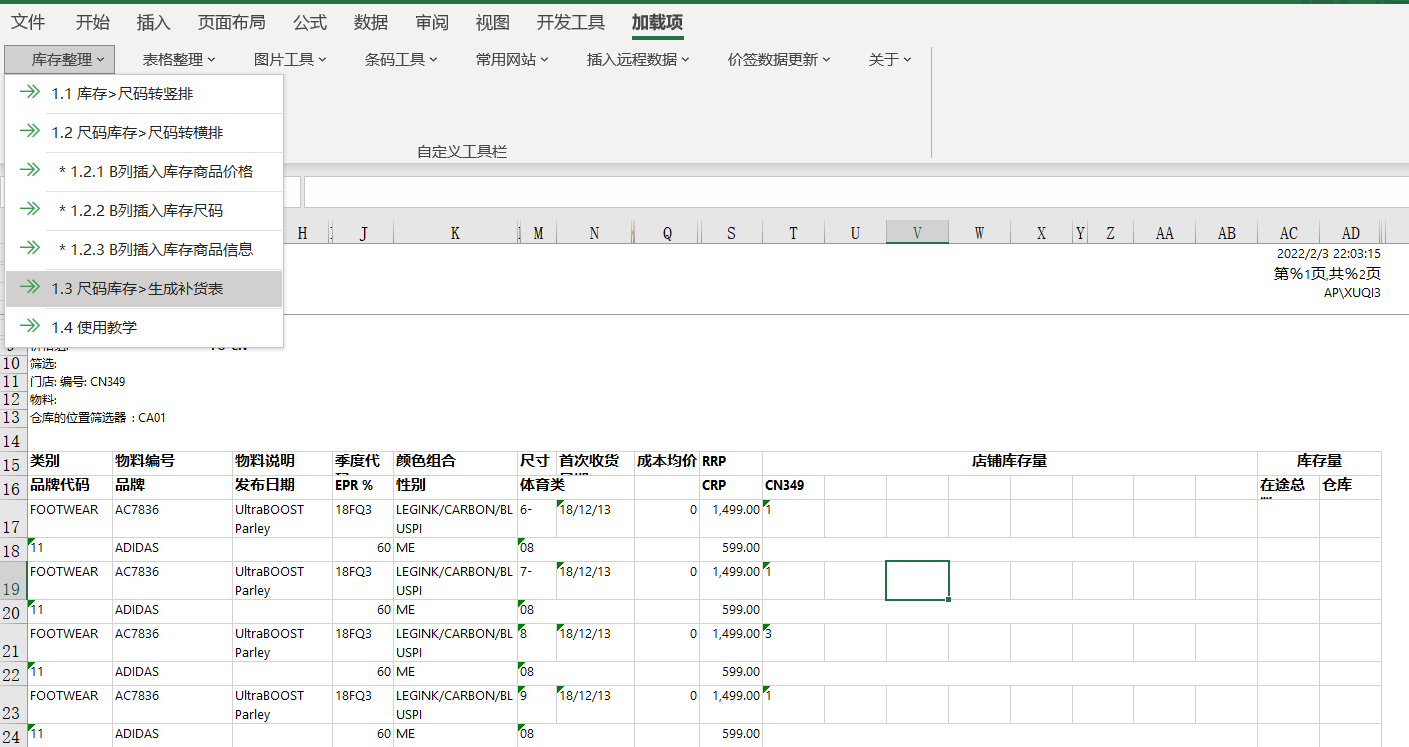Open the 开发工具 tab
1409x747 pixels.
pyautogui.click(x=571, y=22)
